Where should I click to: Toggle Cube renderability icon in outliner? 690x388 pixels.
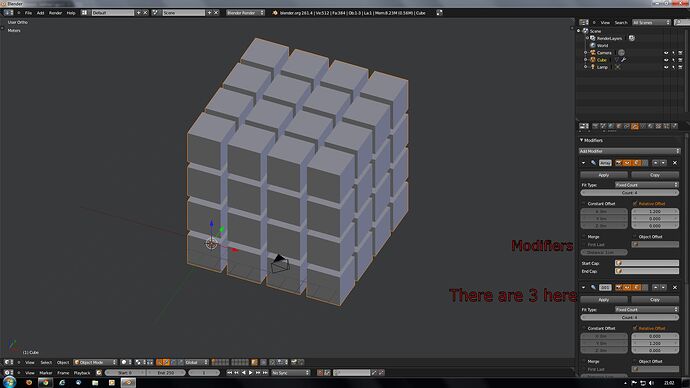pyautogui.click(x=680, y=60)
